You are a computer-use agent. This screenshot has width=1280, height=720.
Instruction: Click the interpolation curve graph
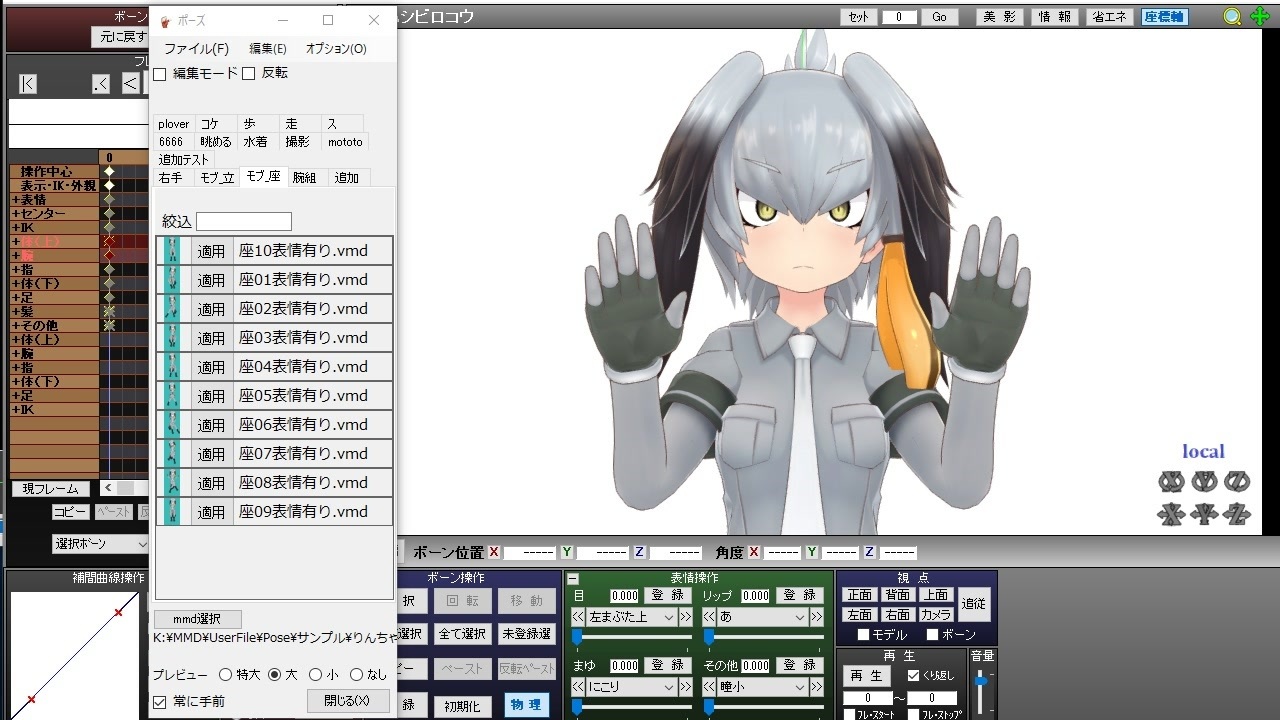(x=75, y=655)
